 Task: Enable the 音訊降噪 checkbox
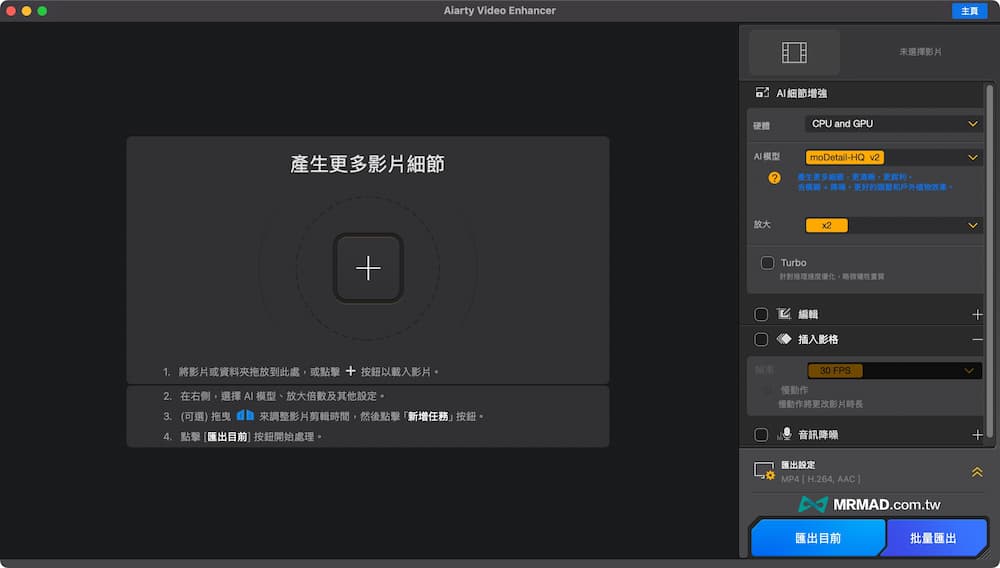761,435
